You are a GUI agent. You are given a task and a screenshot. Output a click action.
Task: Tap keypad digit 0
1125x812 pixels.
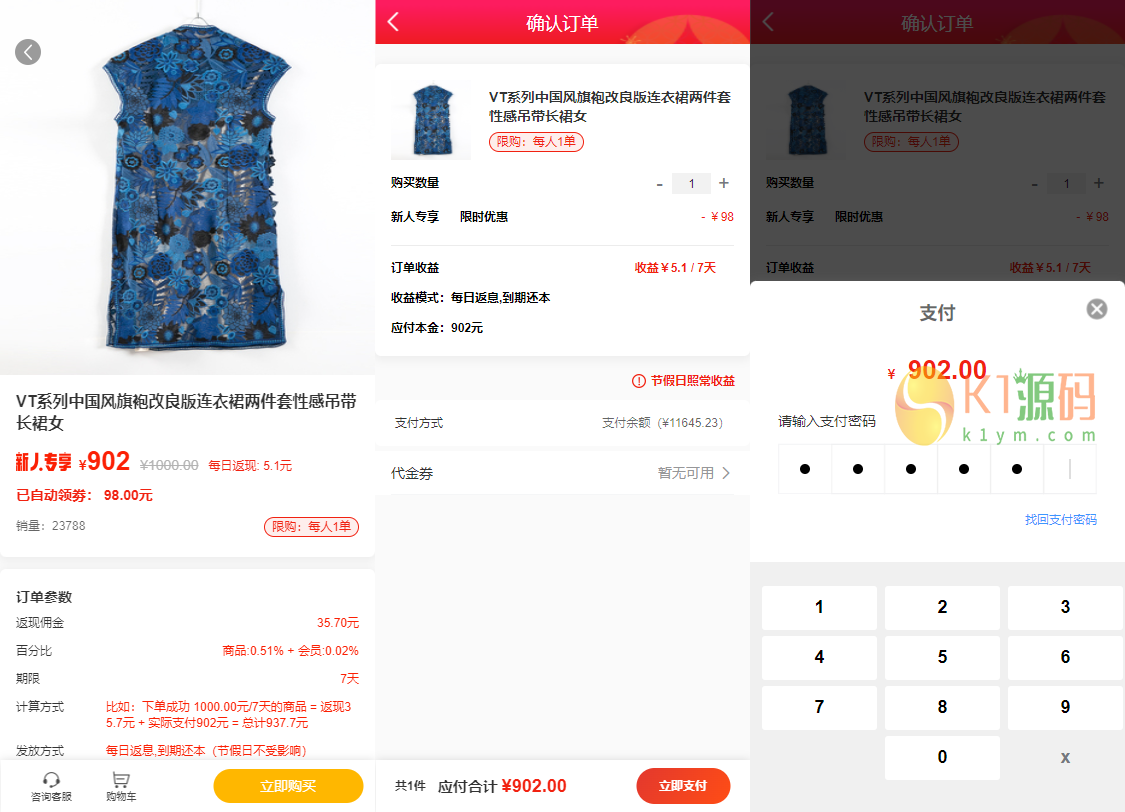(942, 757)
